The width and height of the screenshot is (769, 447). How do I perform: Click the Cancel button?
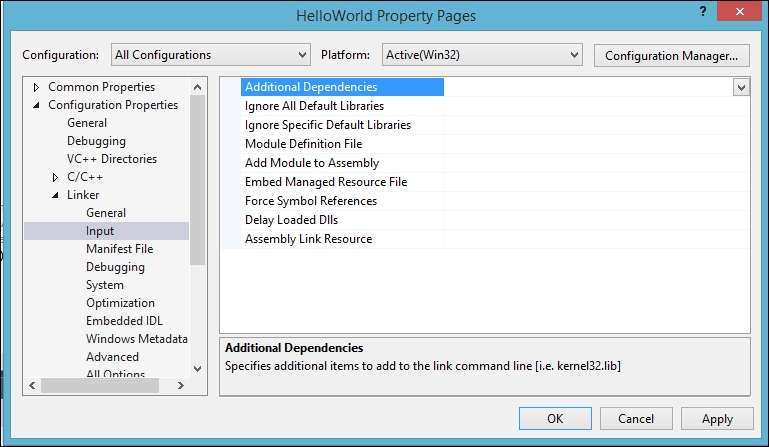[x=636, y=419]
